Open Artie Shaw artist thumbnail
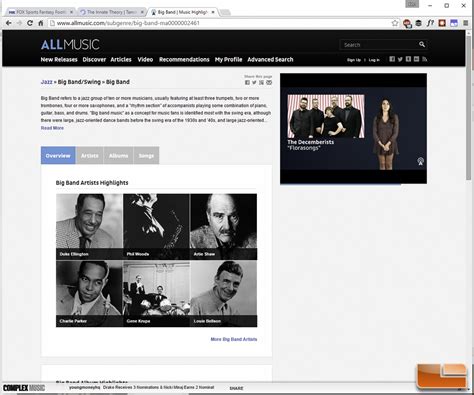Image resolution: width=474 pixels, height=395 pixels. (224, 226)
